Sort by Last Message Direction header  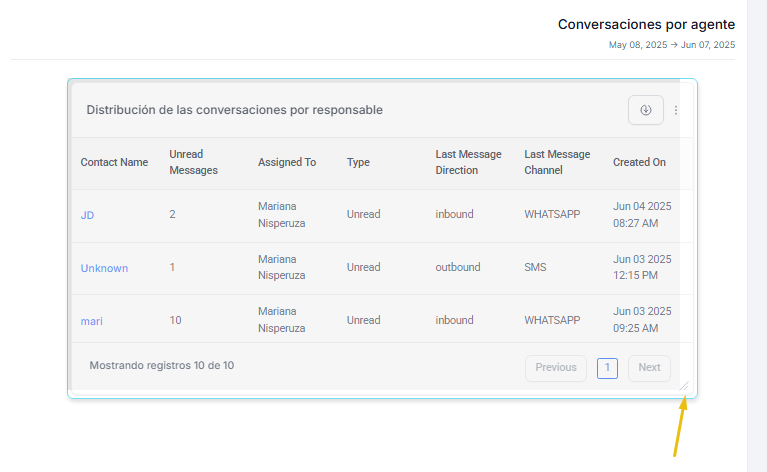[x=469, y=162]
